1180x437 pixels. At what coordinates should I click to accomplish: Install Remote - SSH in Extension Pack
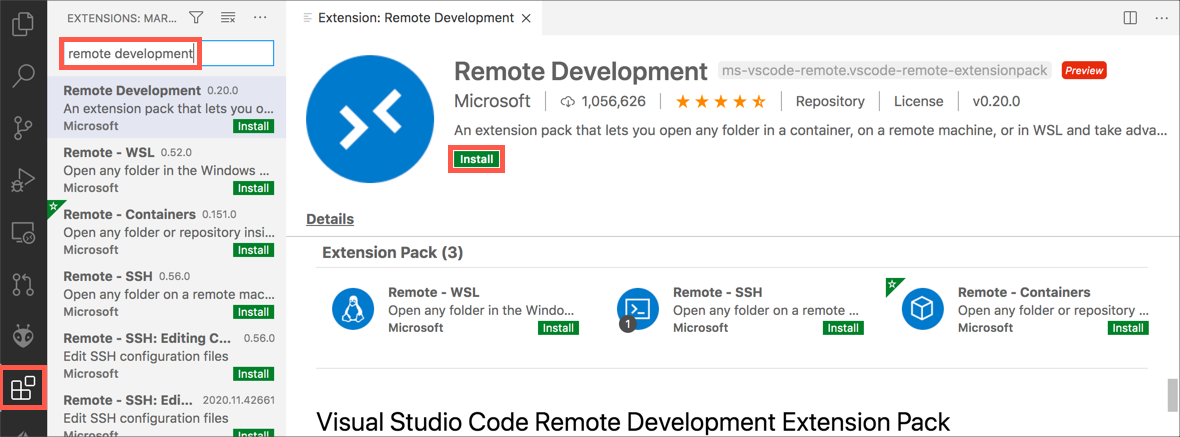(844, 328)
